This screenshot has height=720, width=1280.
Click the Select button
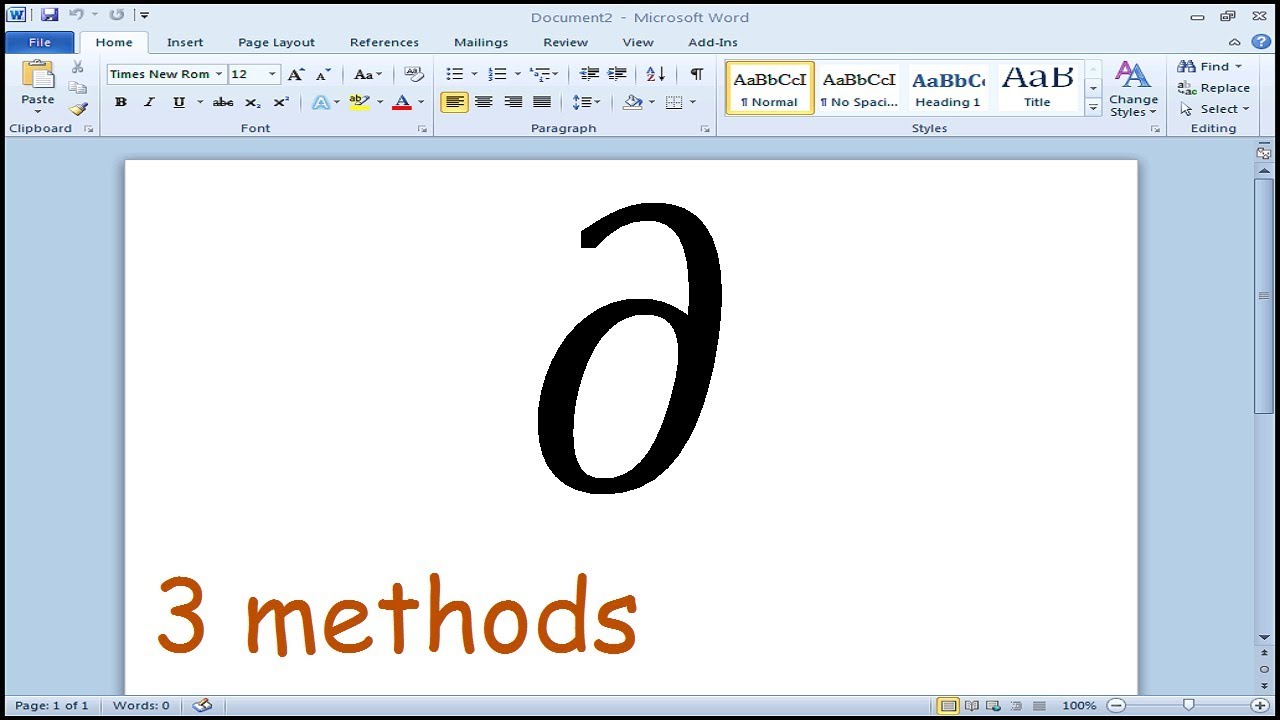click(x=1214, y=109)
